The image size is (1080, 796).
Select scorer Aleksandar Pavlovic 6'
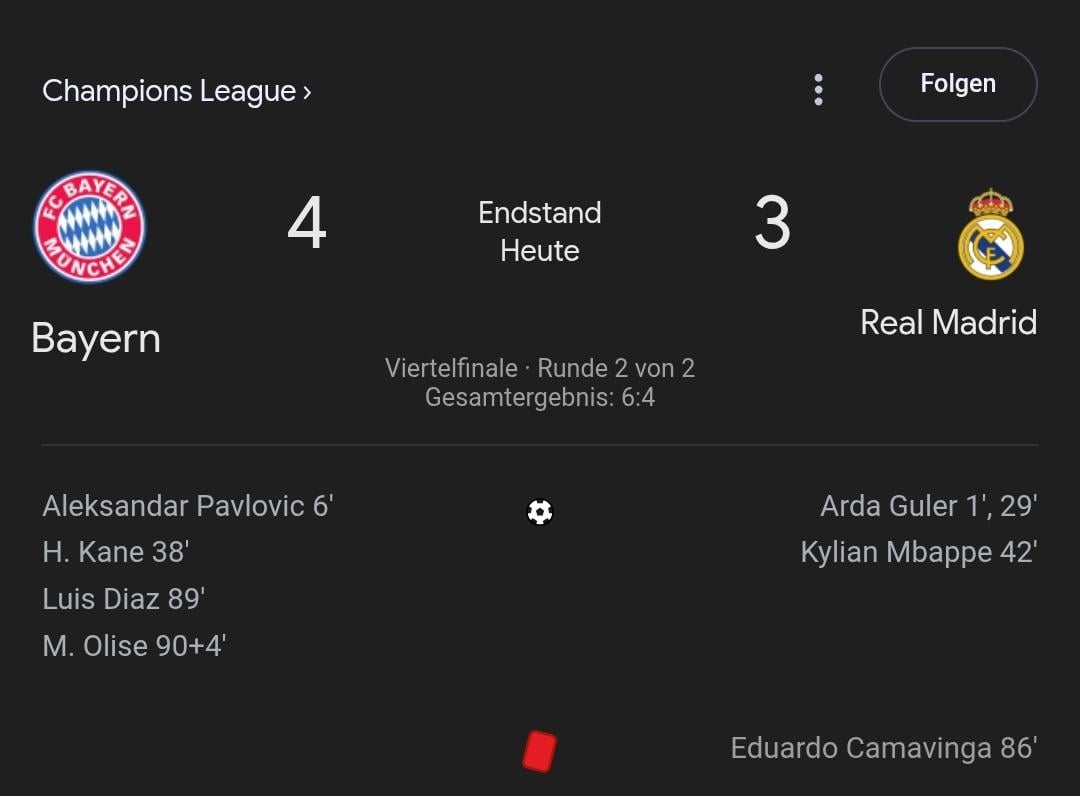187,506
